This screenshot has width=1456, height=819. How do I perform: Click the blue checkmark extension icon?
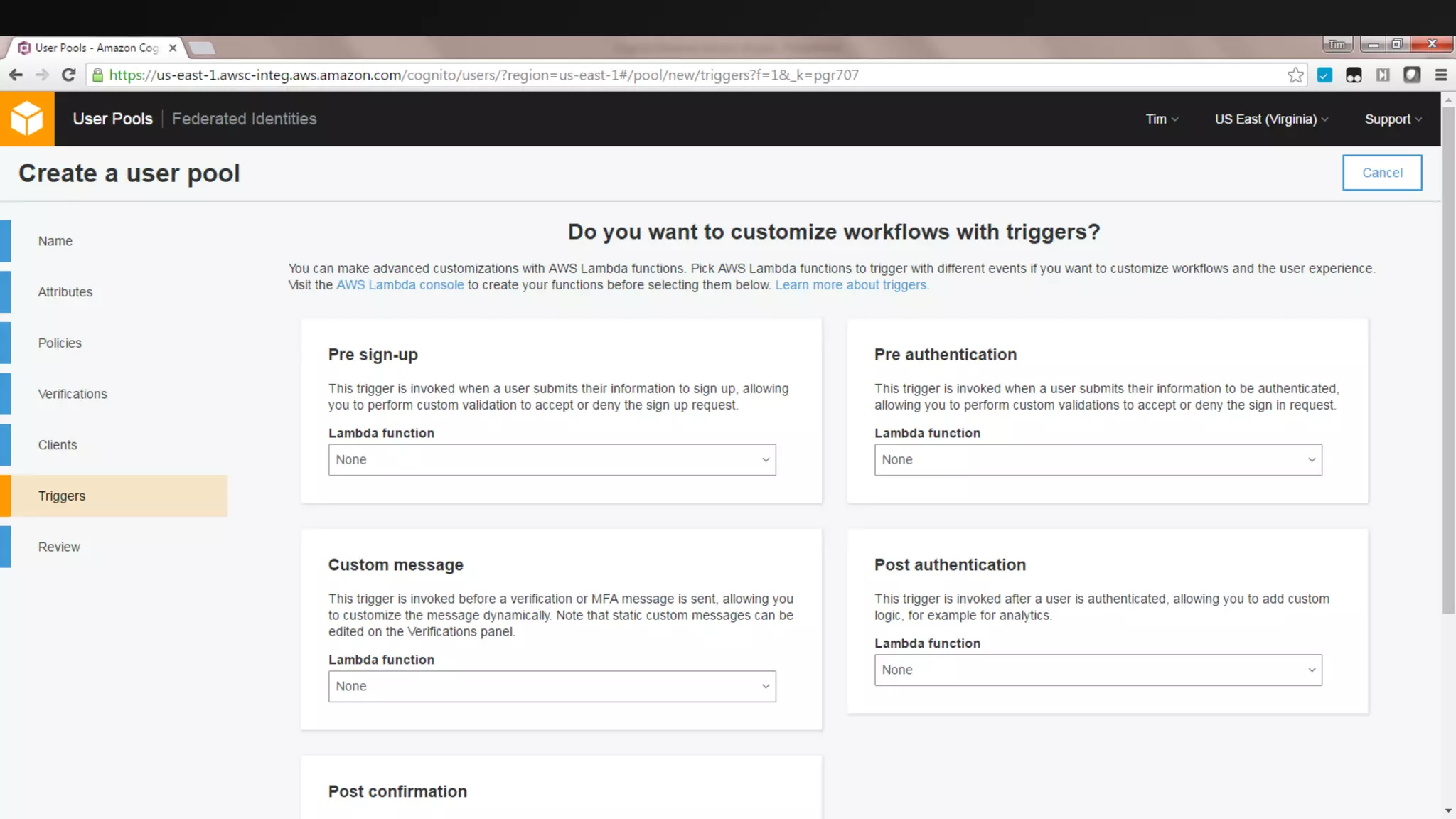click(1324, 75)
